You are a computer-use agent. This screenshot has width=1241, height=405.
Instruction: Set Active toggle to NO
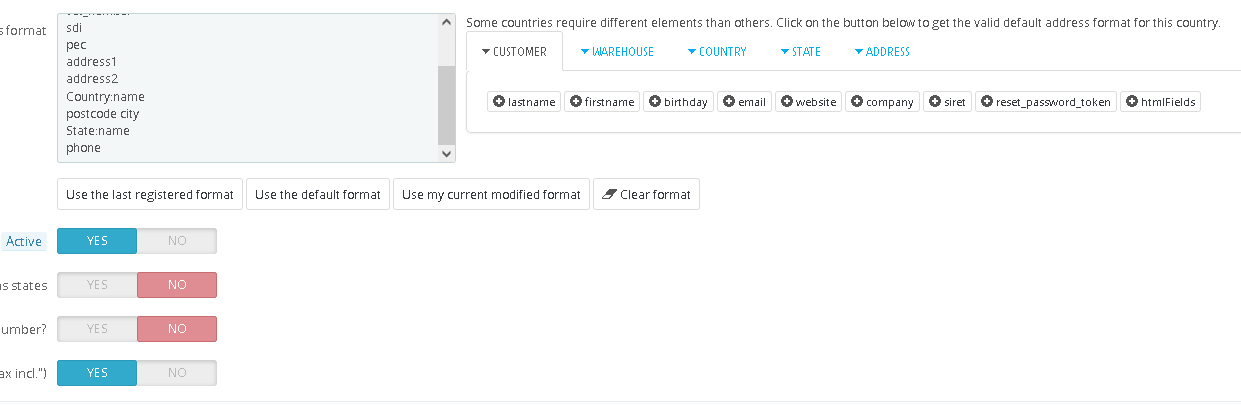point(177,241)
